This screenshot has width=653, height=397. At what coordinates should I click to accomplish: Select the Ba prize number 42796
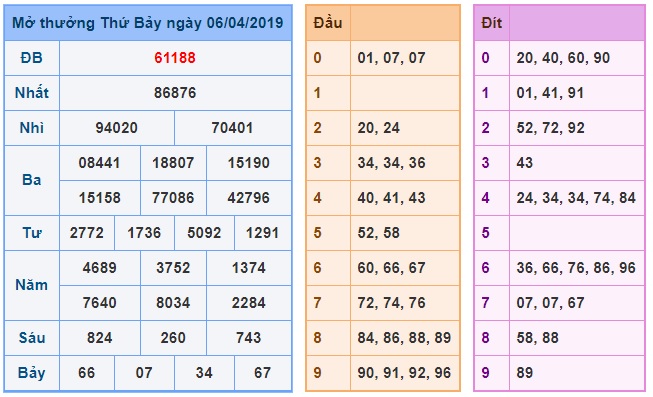coord(249,198)
